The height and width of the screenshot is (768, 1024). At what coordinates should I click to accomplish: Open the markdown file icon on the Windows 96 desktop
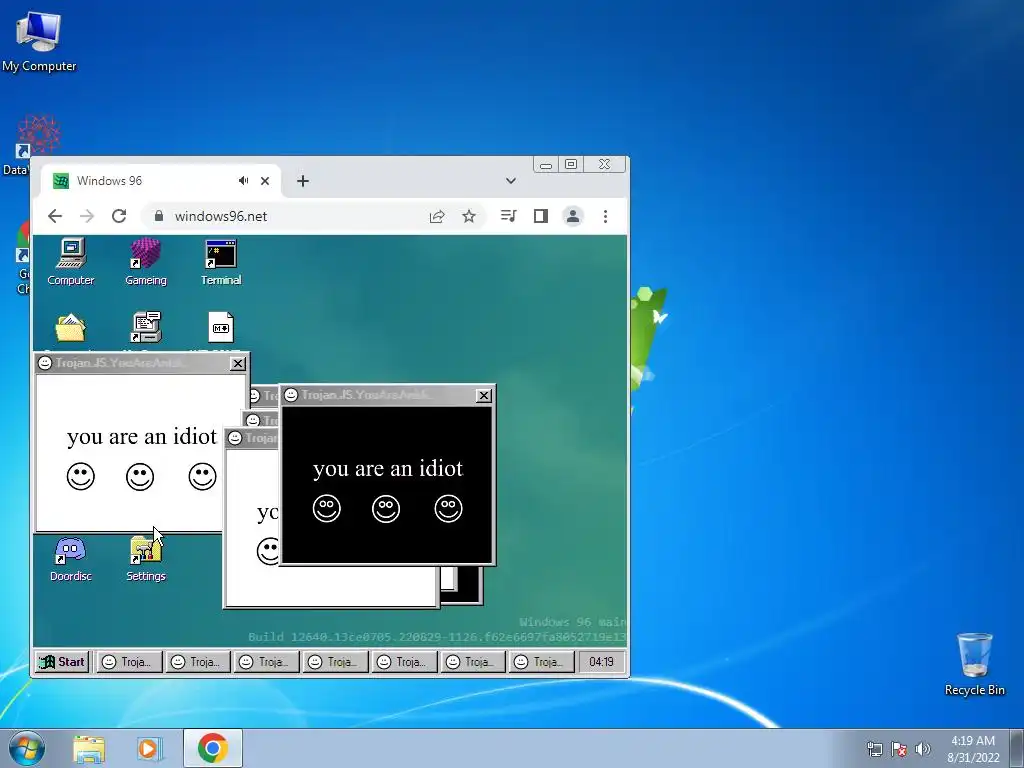[x=221, y=327]
